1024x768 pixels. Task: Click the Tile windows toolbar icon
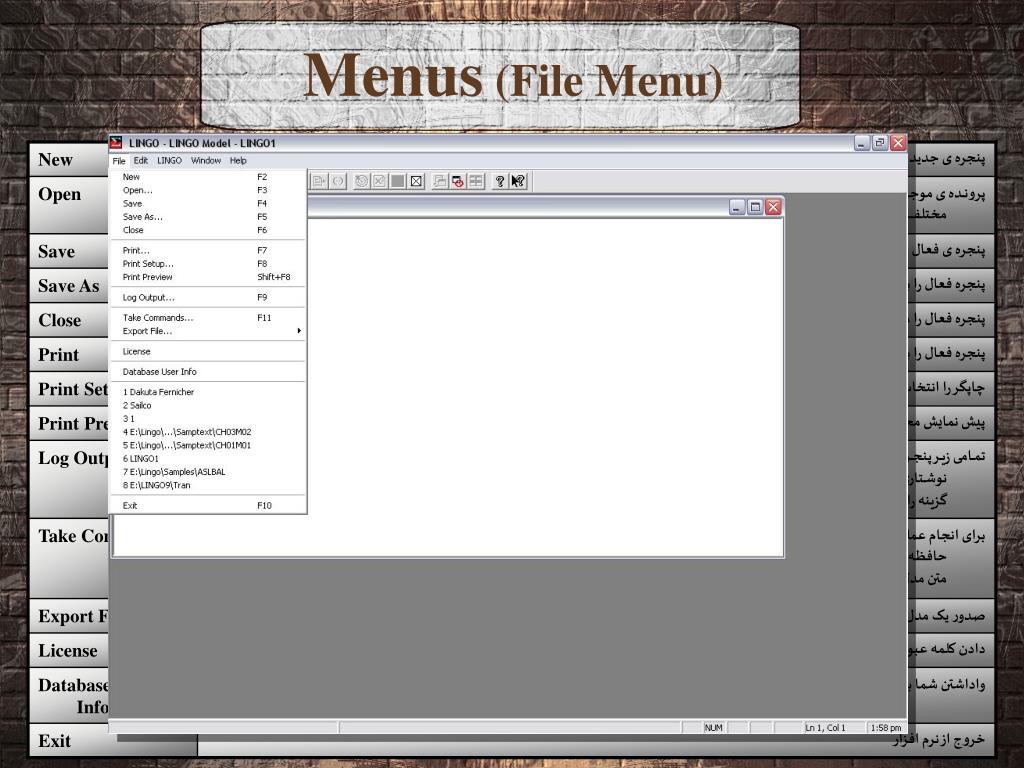pos(476,181)
